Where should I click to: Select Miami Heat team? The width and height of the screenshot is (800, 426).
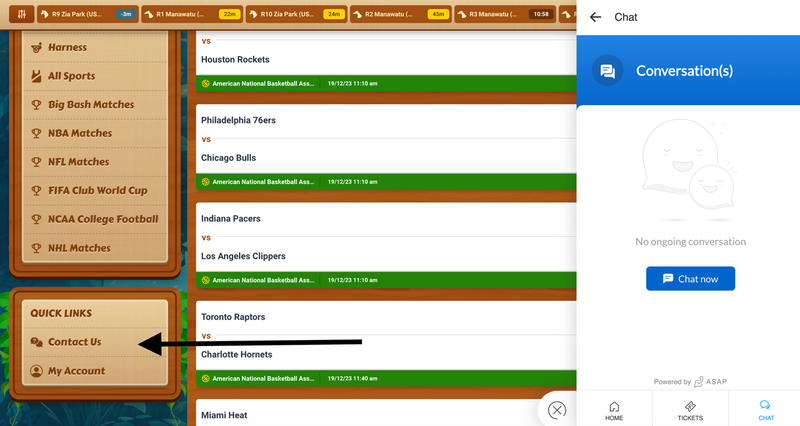coord(224,415)
